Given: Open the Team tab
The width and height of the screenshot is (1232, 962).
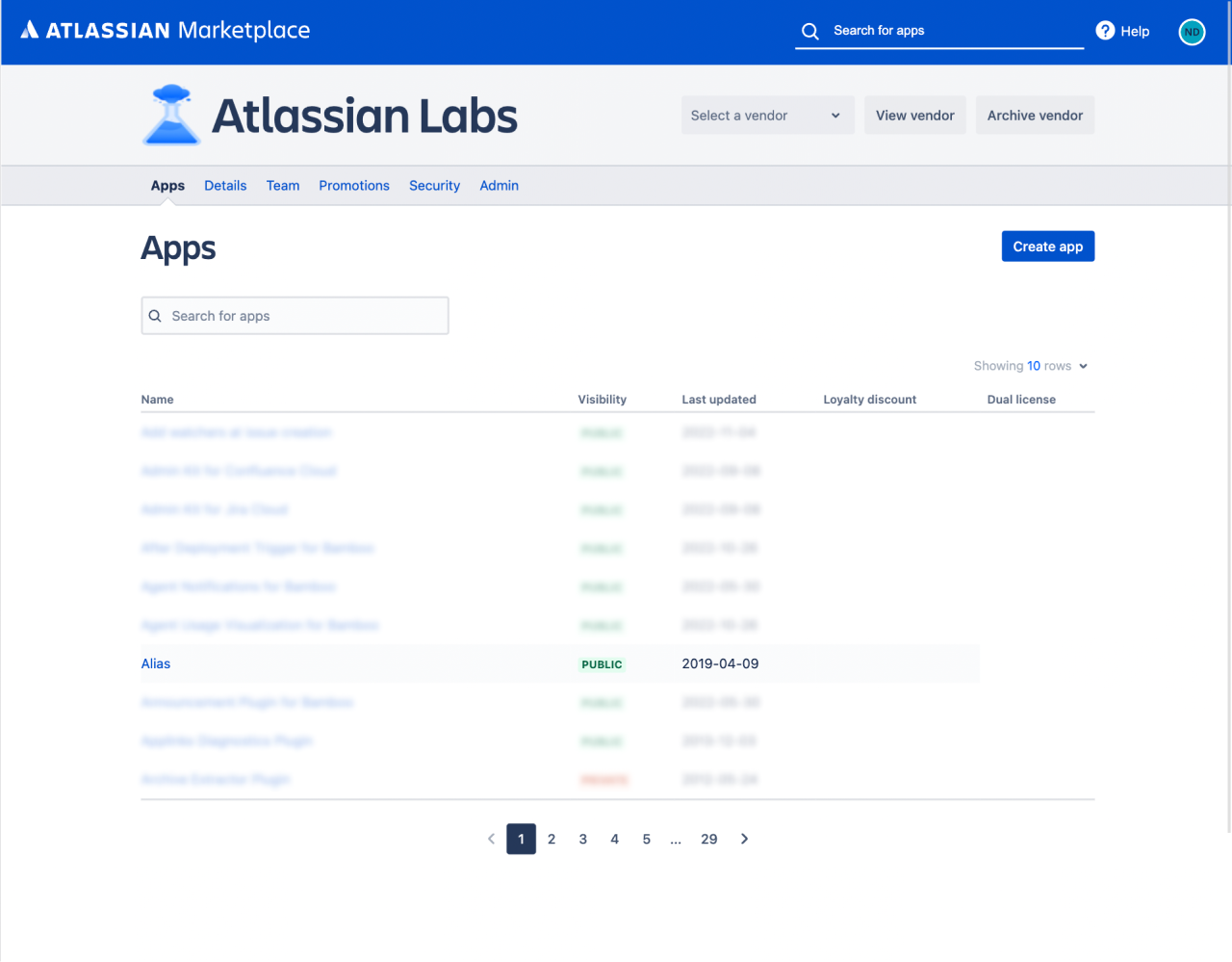Looking at the screenshot, I should click(283, 186).
